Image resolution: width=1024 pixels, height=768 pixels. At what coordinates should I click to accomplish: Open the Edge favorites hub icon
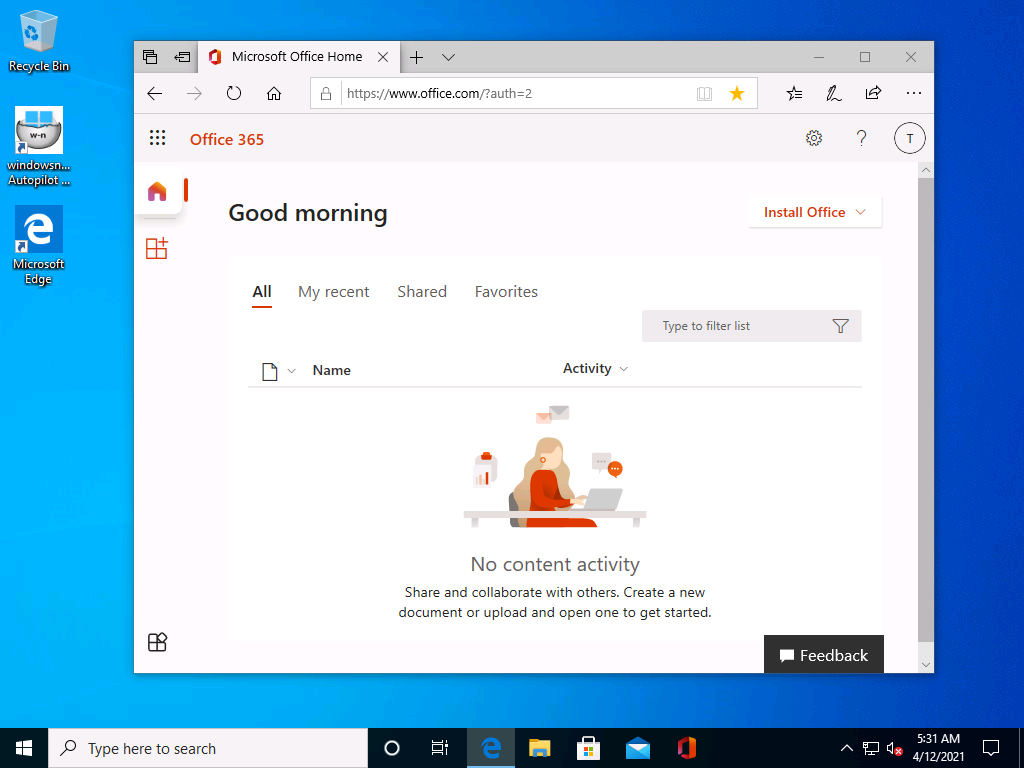[794, 93]
